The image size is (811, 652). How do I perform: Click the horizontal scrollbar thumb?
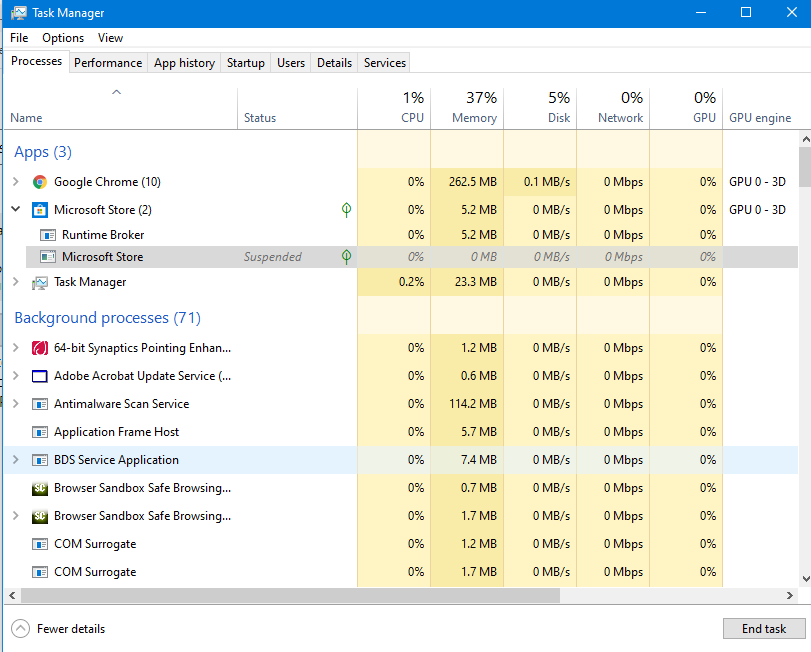point(290,596)
